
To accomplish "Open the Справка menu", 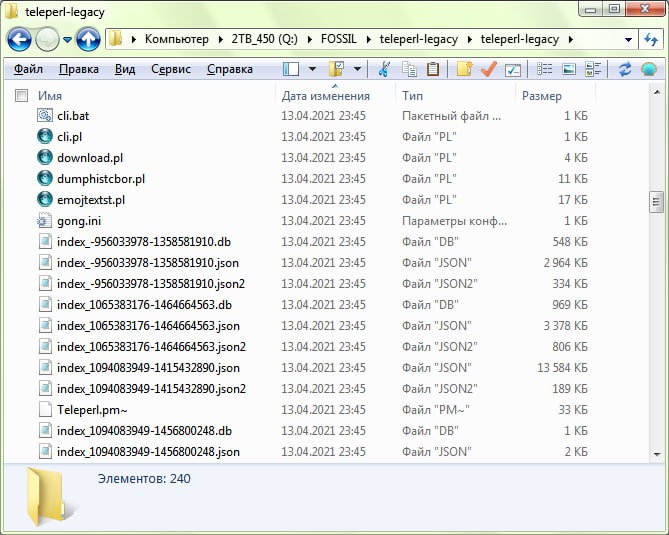I will pyautogui.click(x=230, y=69).
